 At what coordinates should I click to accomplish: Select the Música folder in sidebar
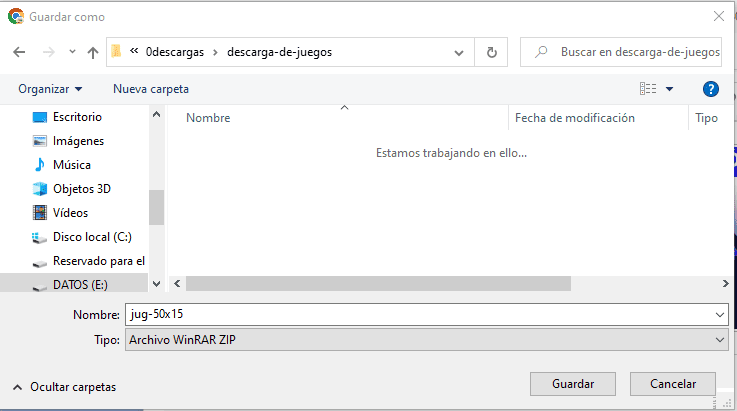click(x=71, y=165)
